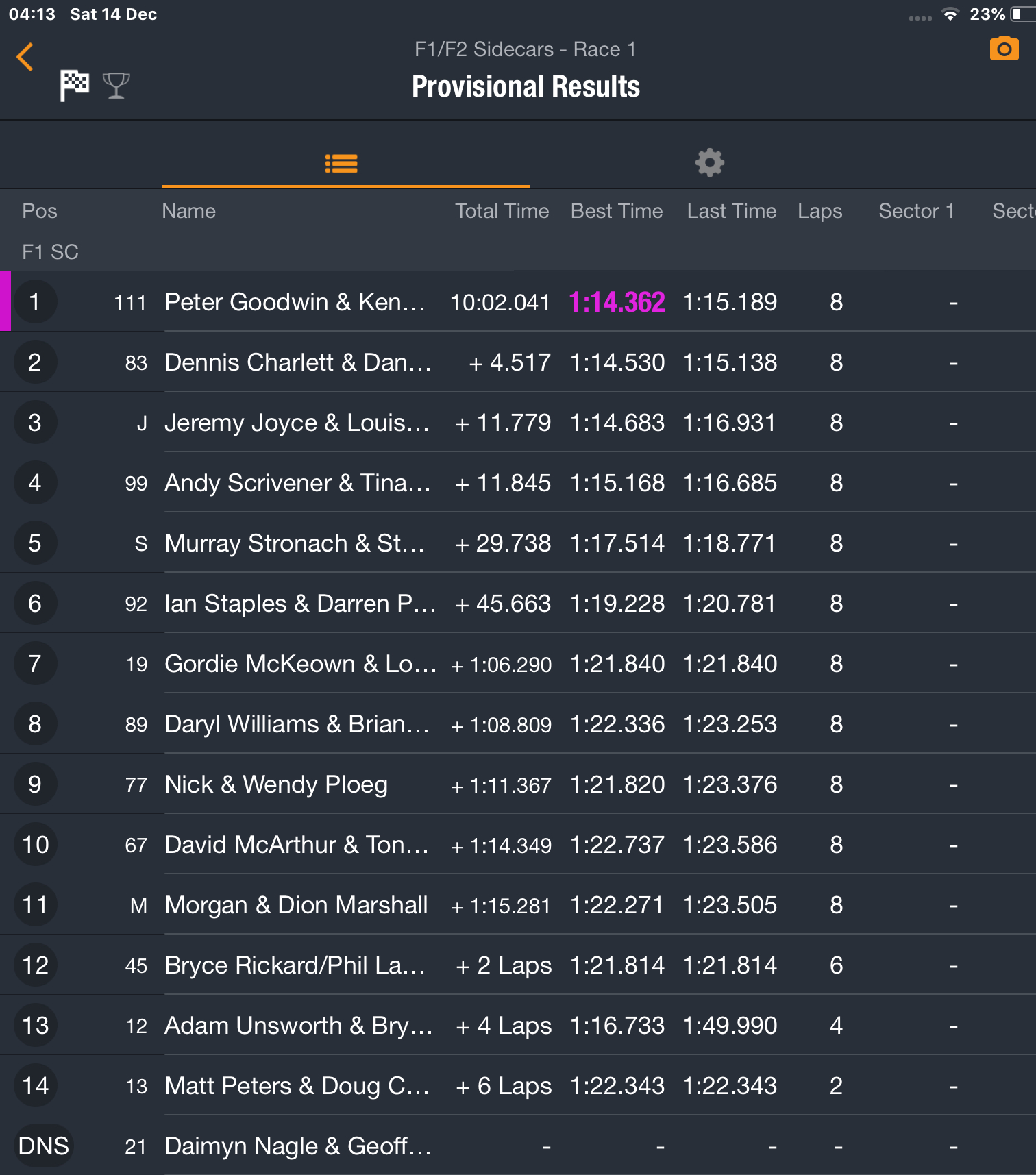The height and width of the screenshot is (1175, 1036).
Task: Tap position 14 badge for Matt Peters
Action: 35,1086
